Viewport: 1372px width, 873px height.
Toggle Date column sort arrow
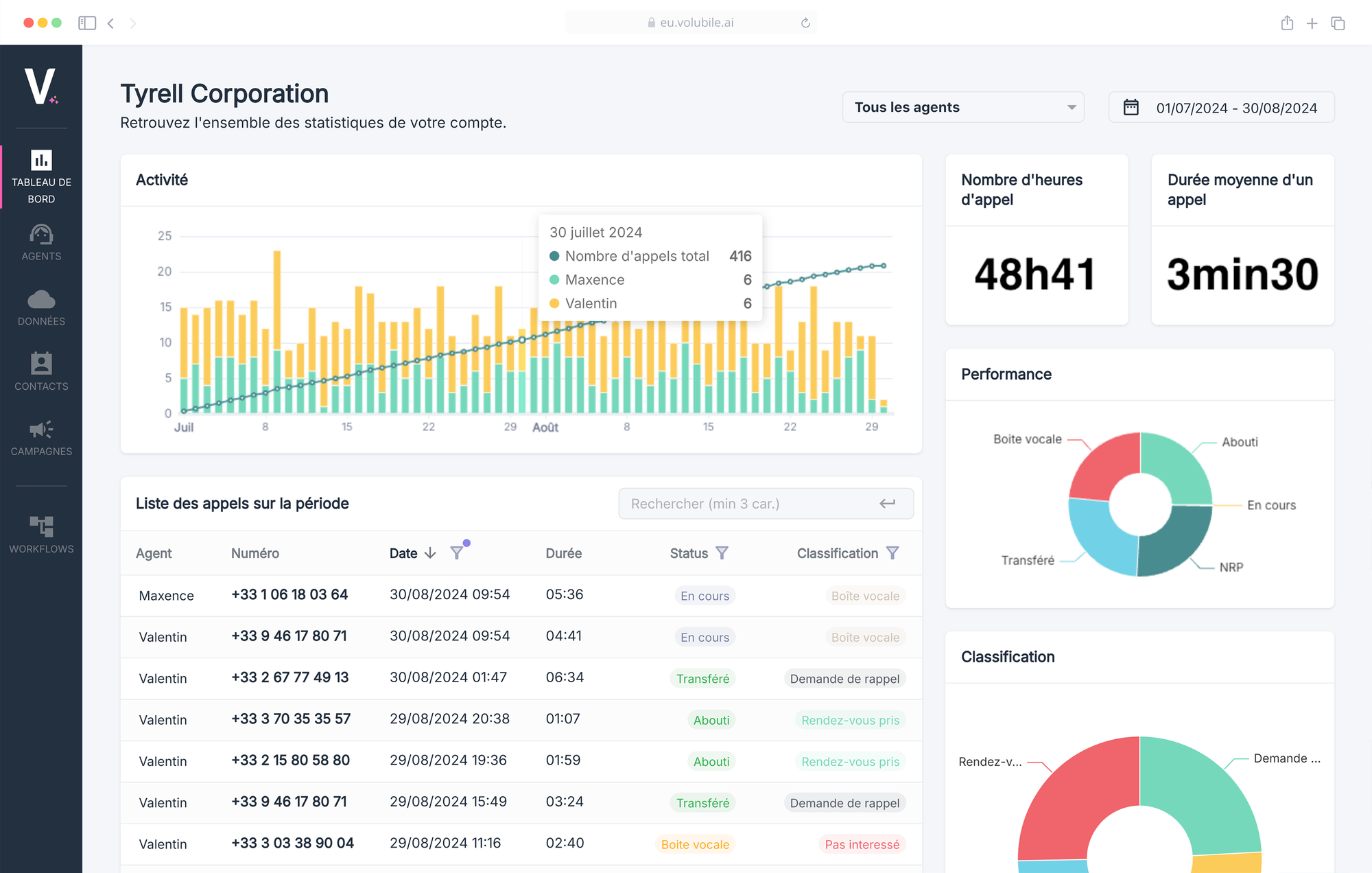430,553
